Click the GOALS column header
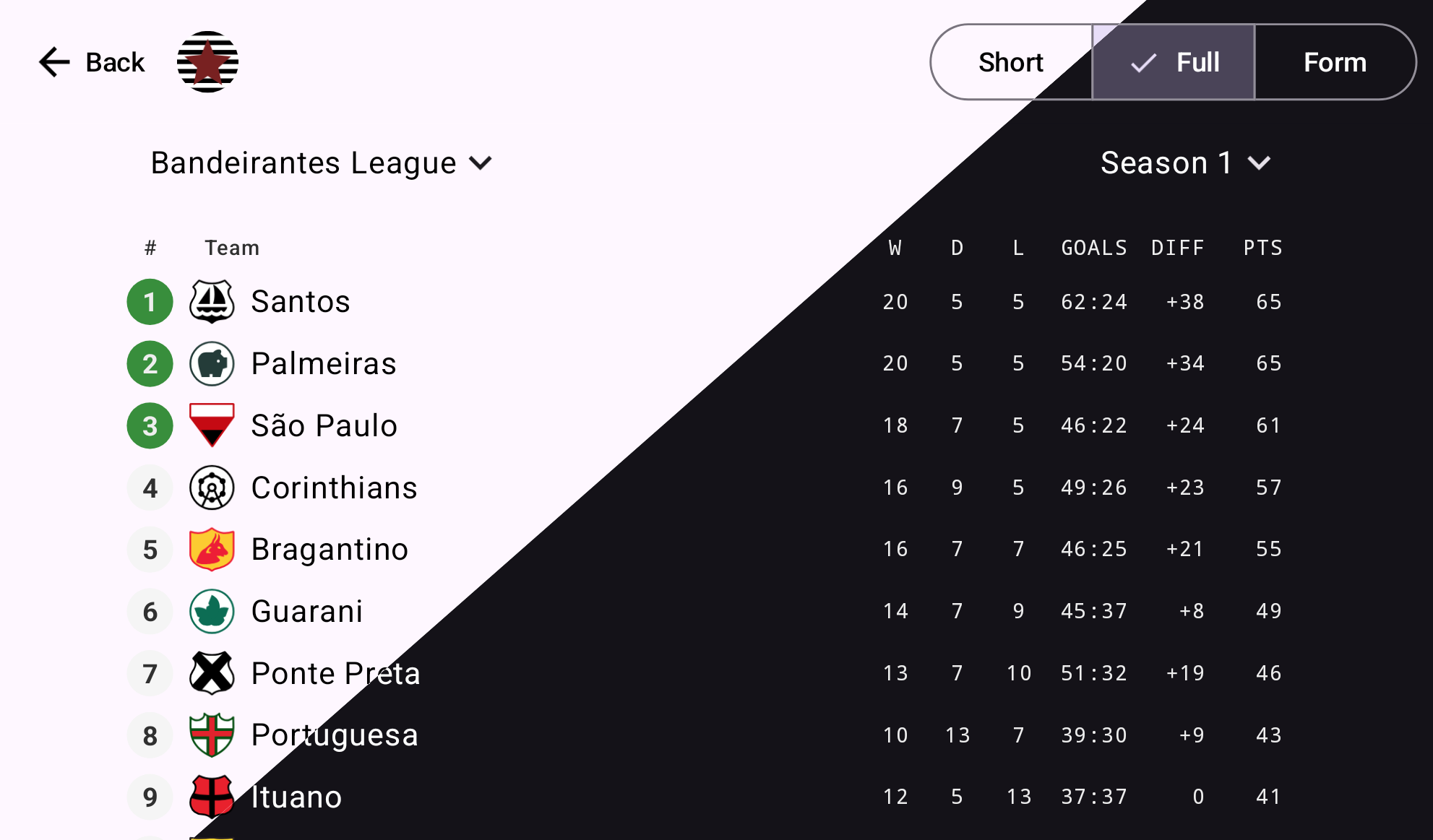The height and width of the screenshot is (840, 1433). click(1094, 248)
